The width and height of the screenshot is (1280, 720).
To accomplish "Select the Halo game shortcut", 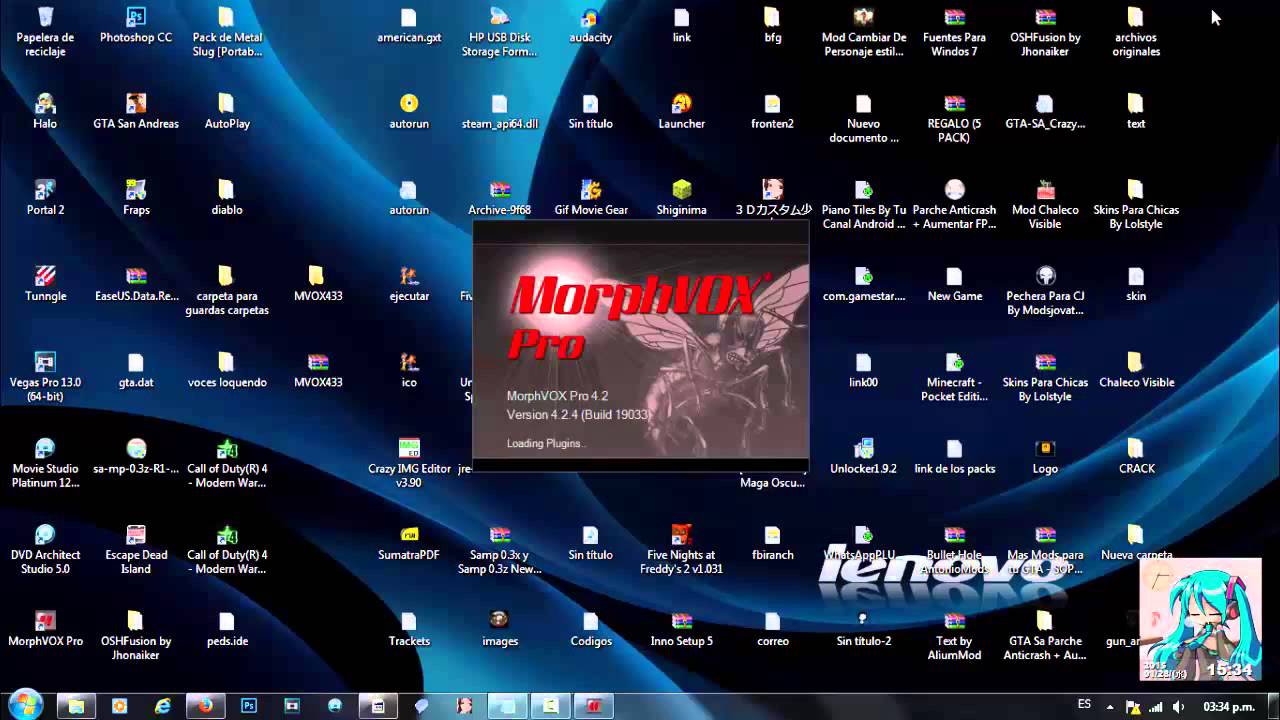I will point(45,112).
